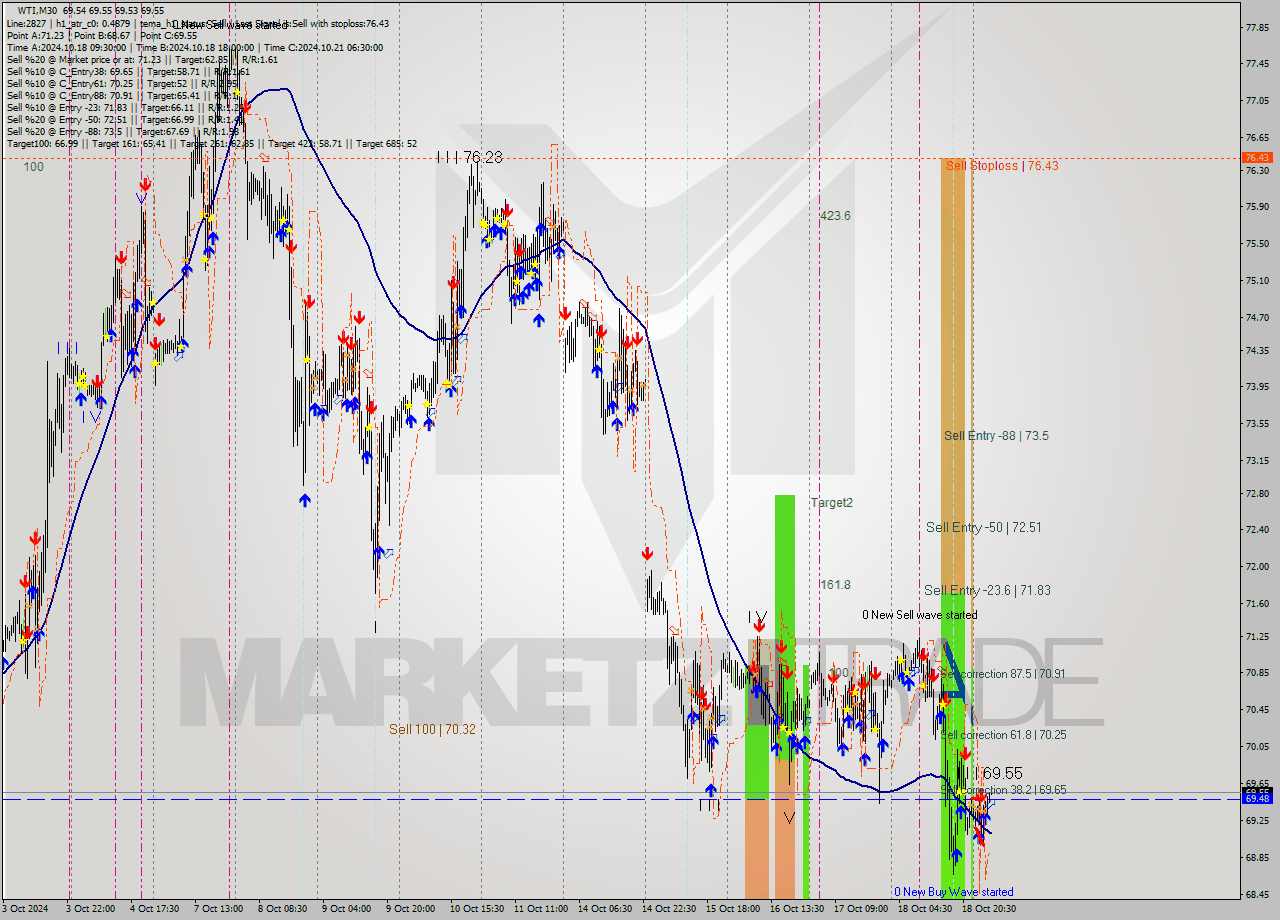
Task: Click the 74.35 price axis label
Action: pos(1257,350)
